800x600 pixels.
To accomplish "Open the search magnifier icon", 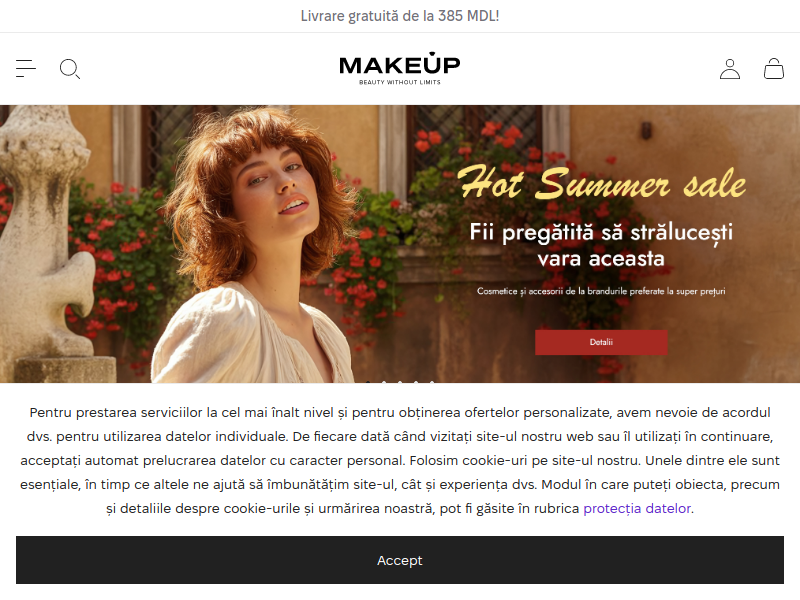I will point(70,69).
